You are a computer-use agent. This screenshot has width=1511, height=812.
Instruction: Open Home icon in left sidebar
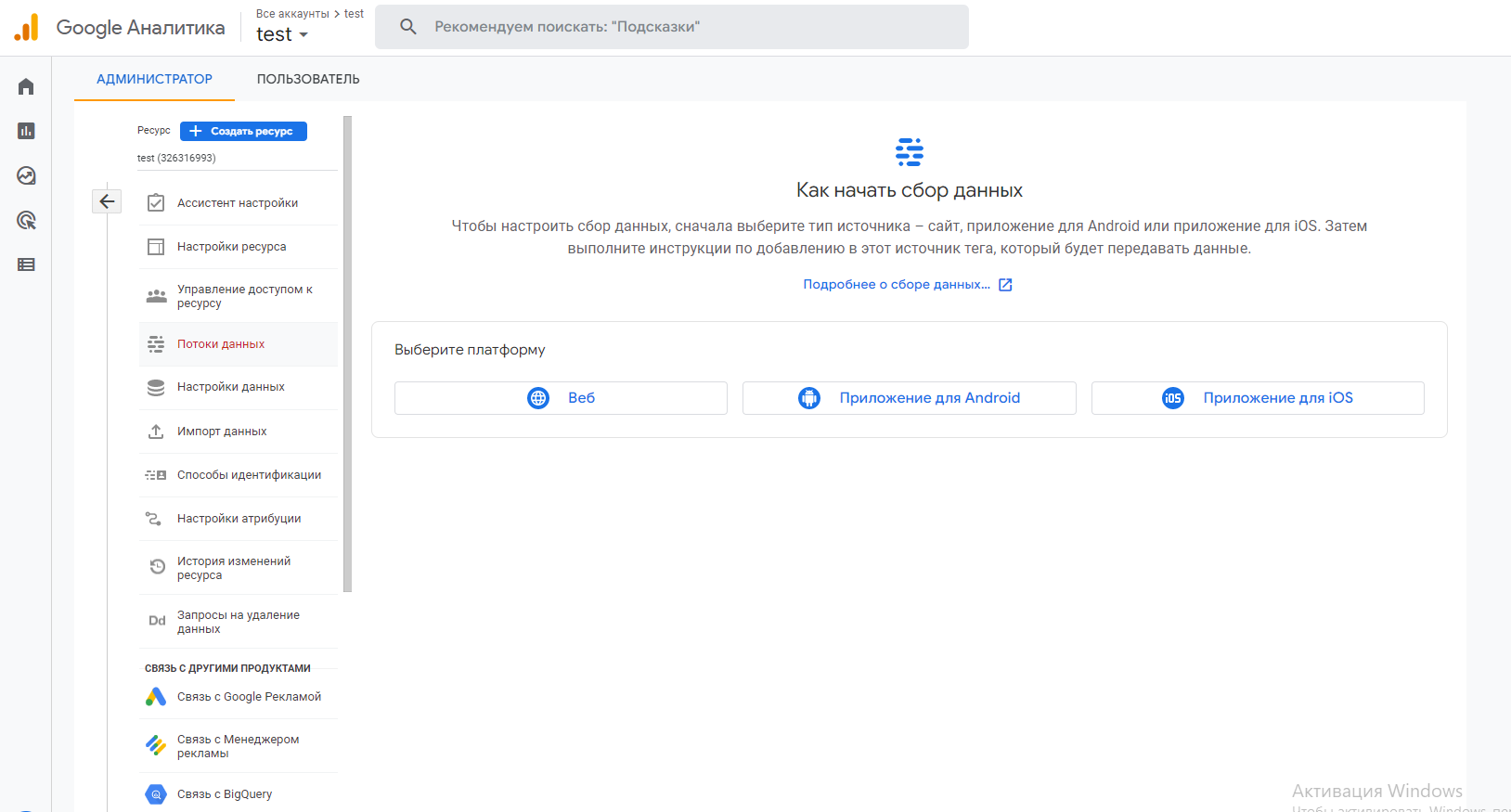[26, 86]
